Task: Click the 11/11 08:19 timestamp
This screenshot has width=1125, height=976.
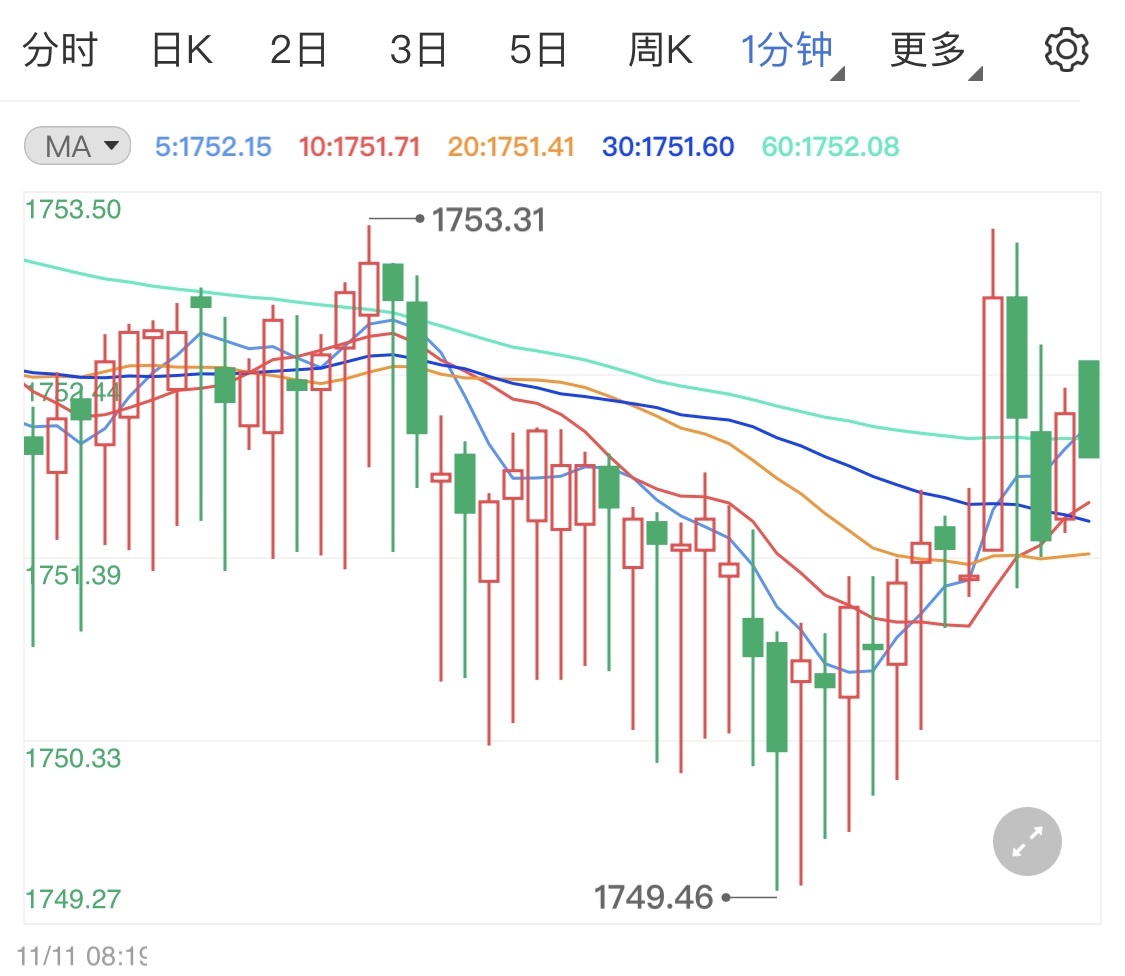Action: pyautogui.click(x=82, y=956)
